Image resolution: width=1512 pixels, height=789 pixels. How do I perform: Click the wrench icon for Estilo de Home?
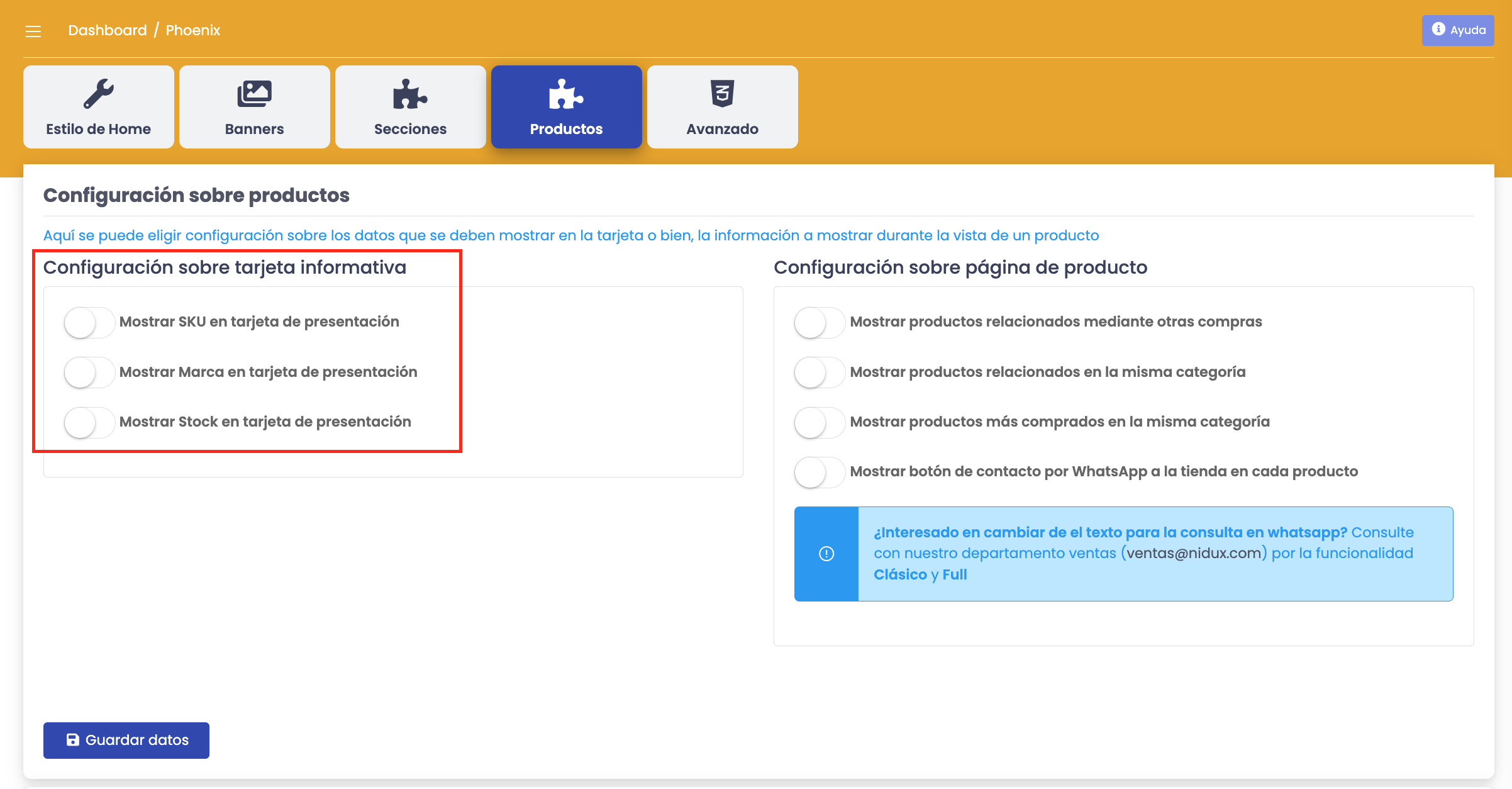(x=99, y=94)
